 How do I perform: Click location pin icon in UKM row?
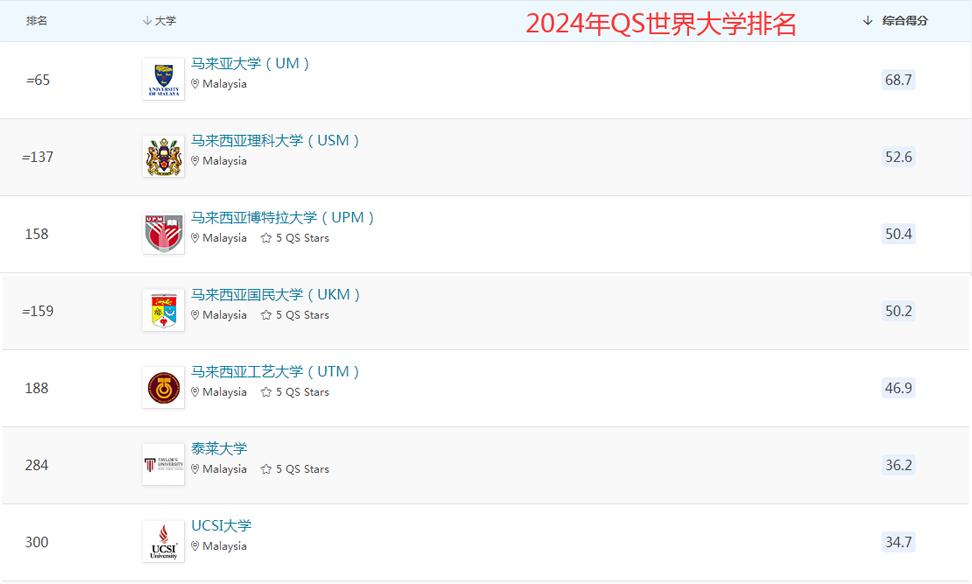[x=195, y=315]
